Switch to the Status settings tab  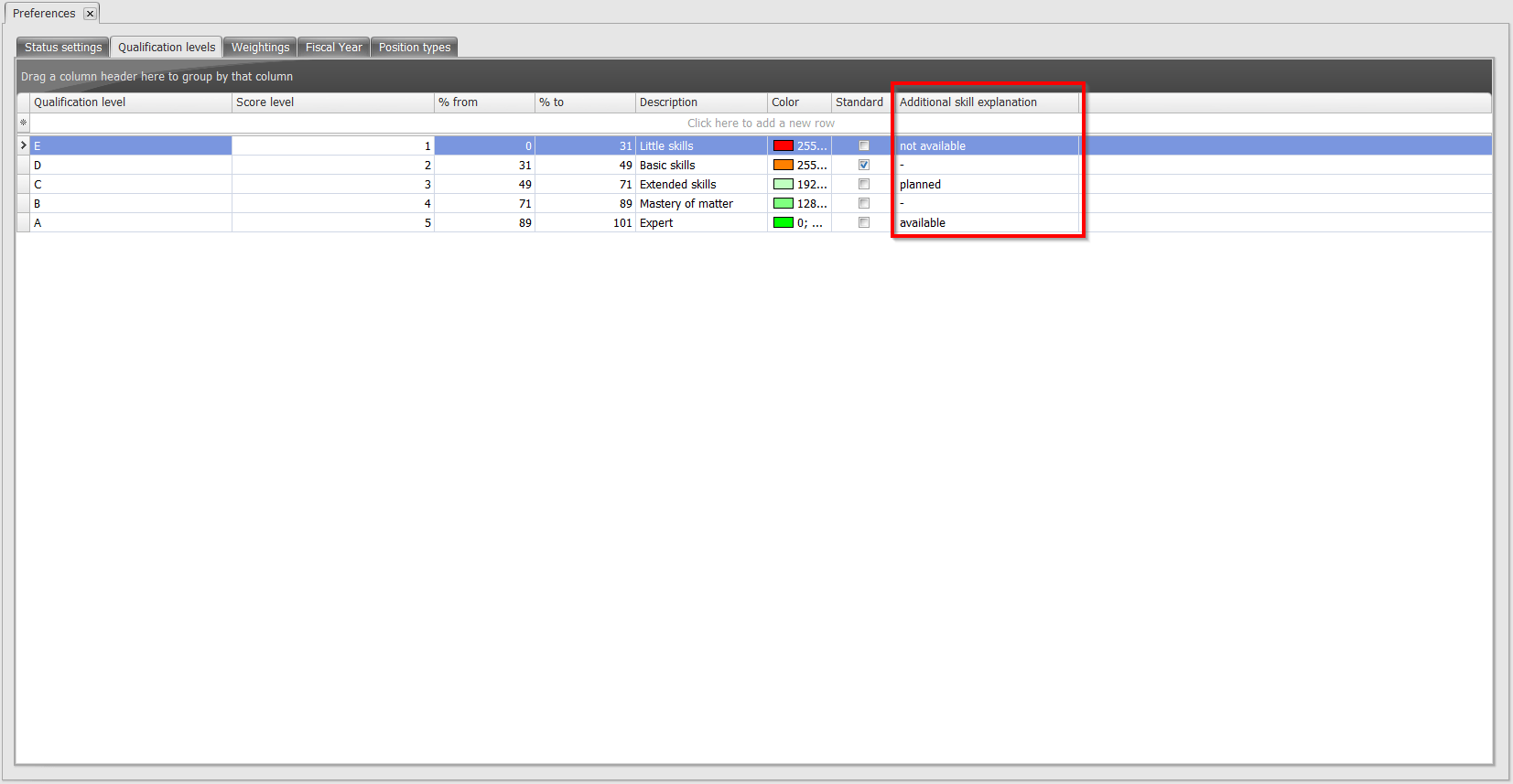[63, 48]
